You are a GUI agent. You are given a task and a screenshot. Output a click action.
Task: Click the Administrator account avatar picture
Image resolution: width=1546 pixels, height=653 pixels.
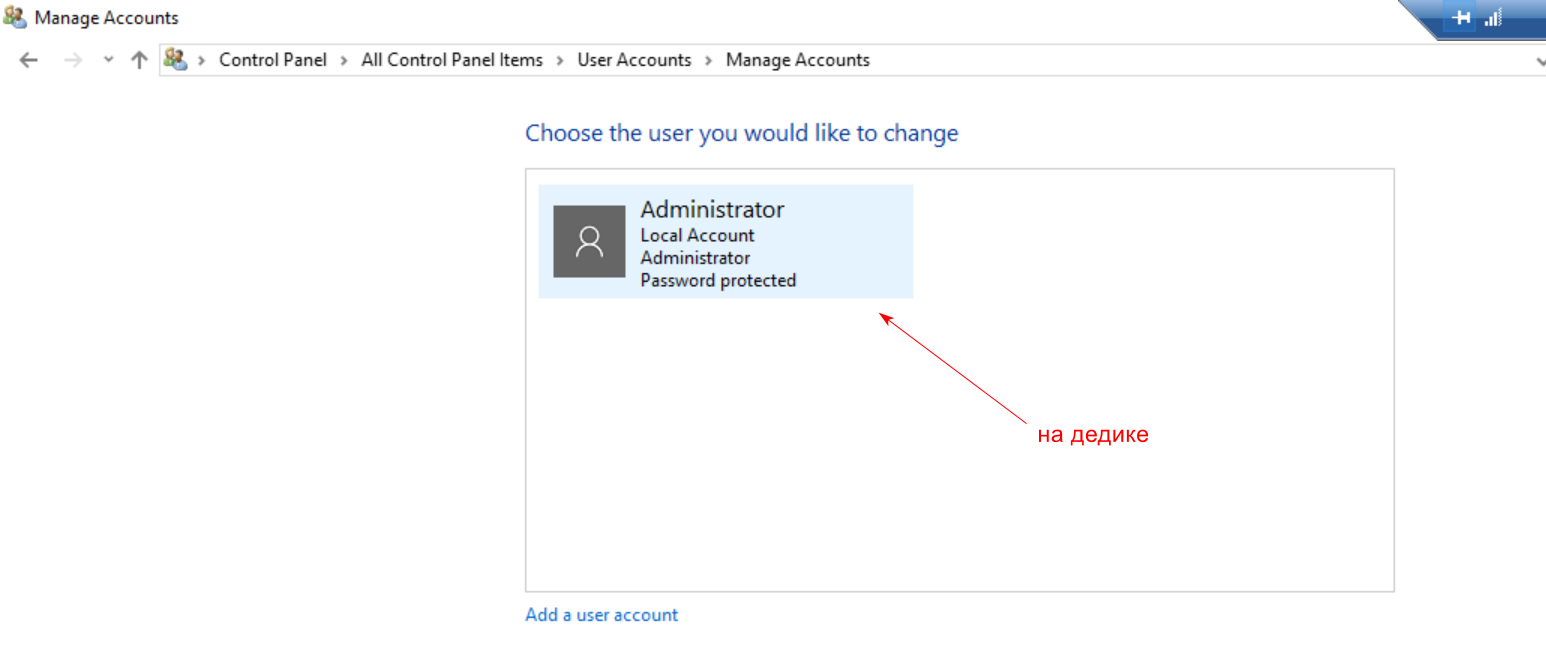pos(589,241)
